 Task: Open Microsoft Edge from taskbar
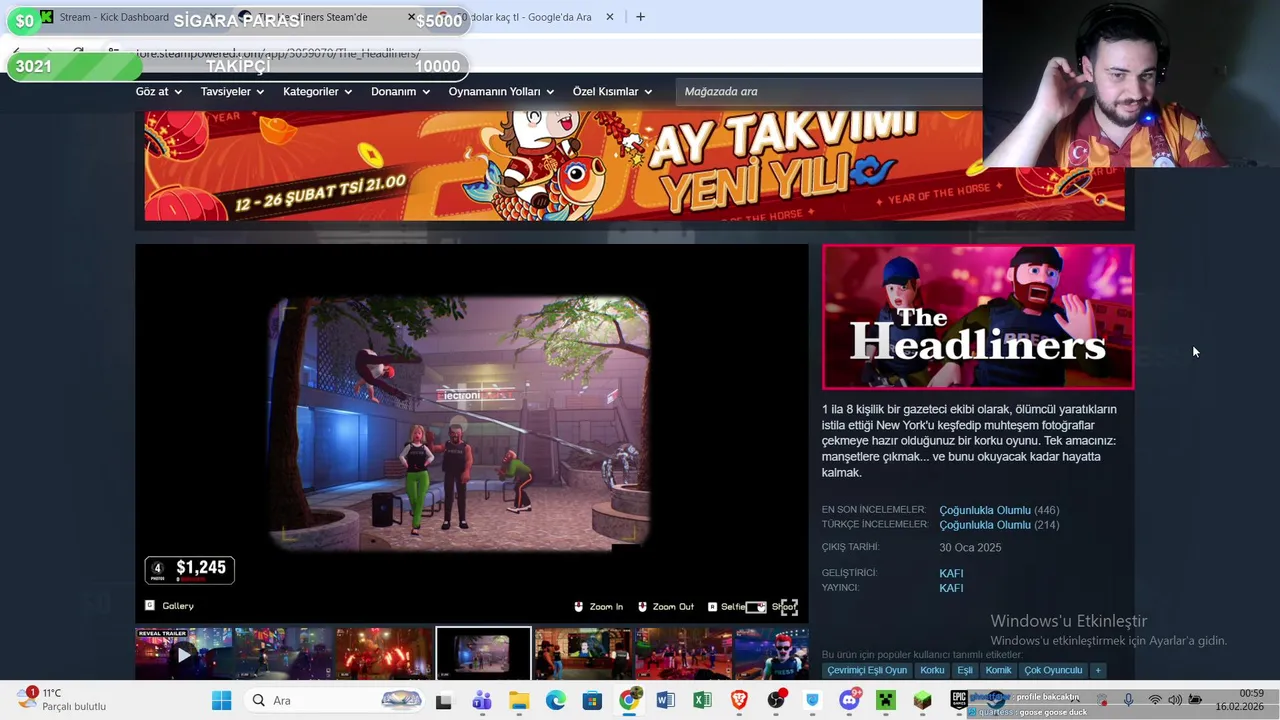555,700
